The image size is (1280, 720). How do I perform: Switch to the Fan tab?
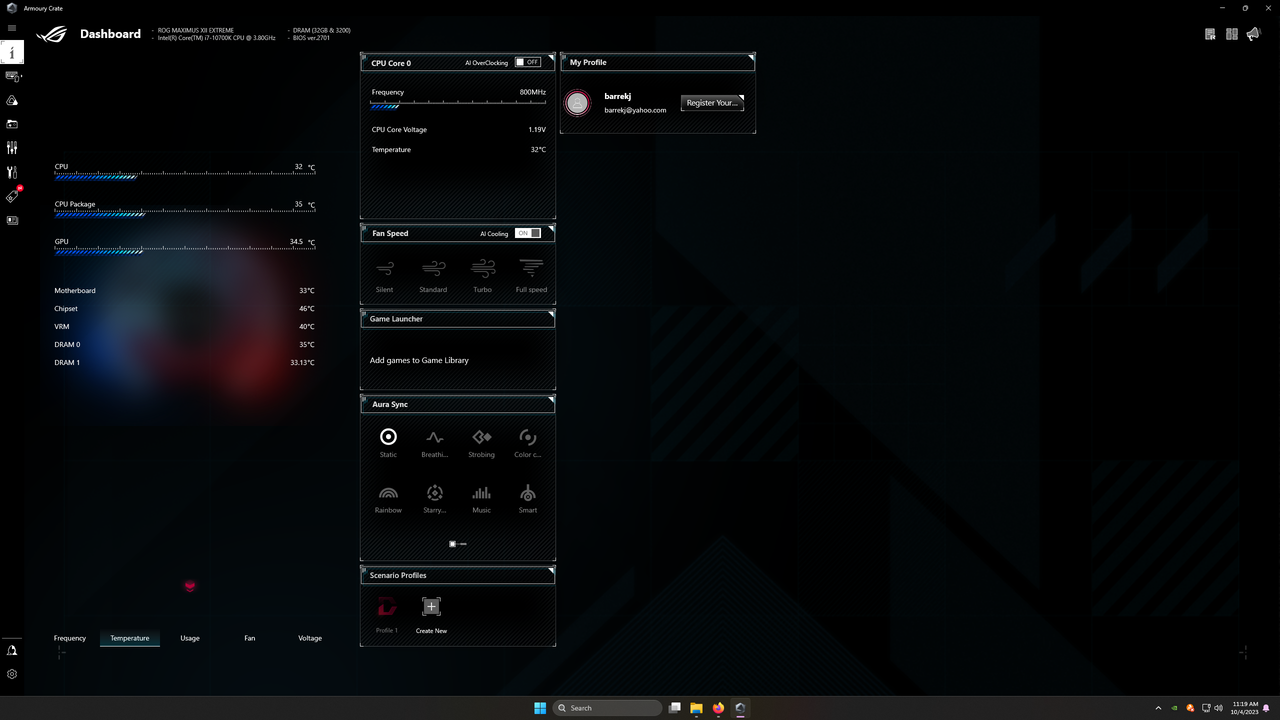[250, 638]
